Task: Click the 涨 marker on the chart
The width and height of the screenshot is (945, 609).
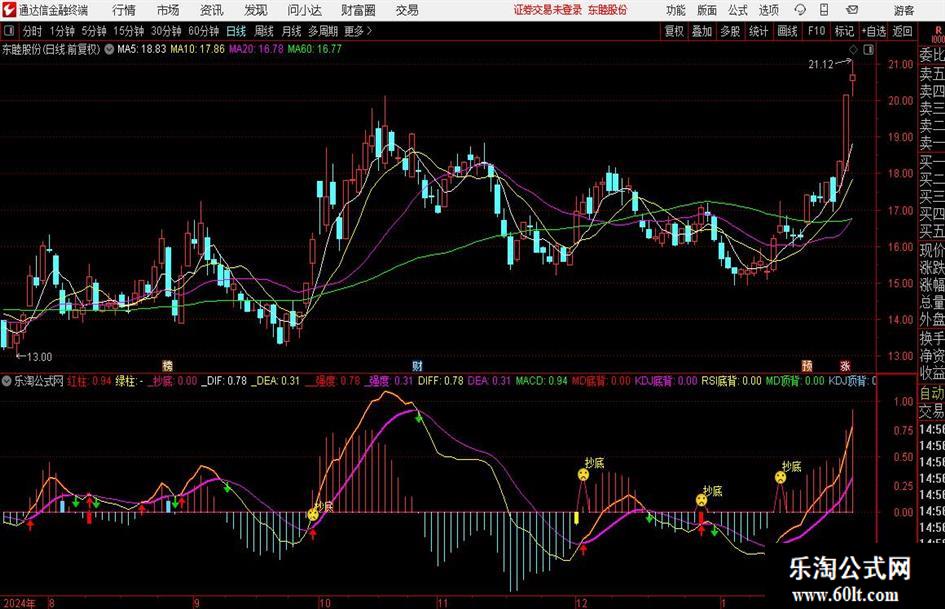Action: click(x=845, y=366)
